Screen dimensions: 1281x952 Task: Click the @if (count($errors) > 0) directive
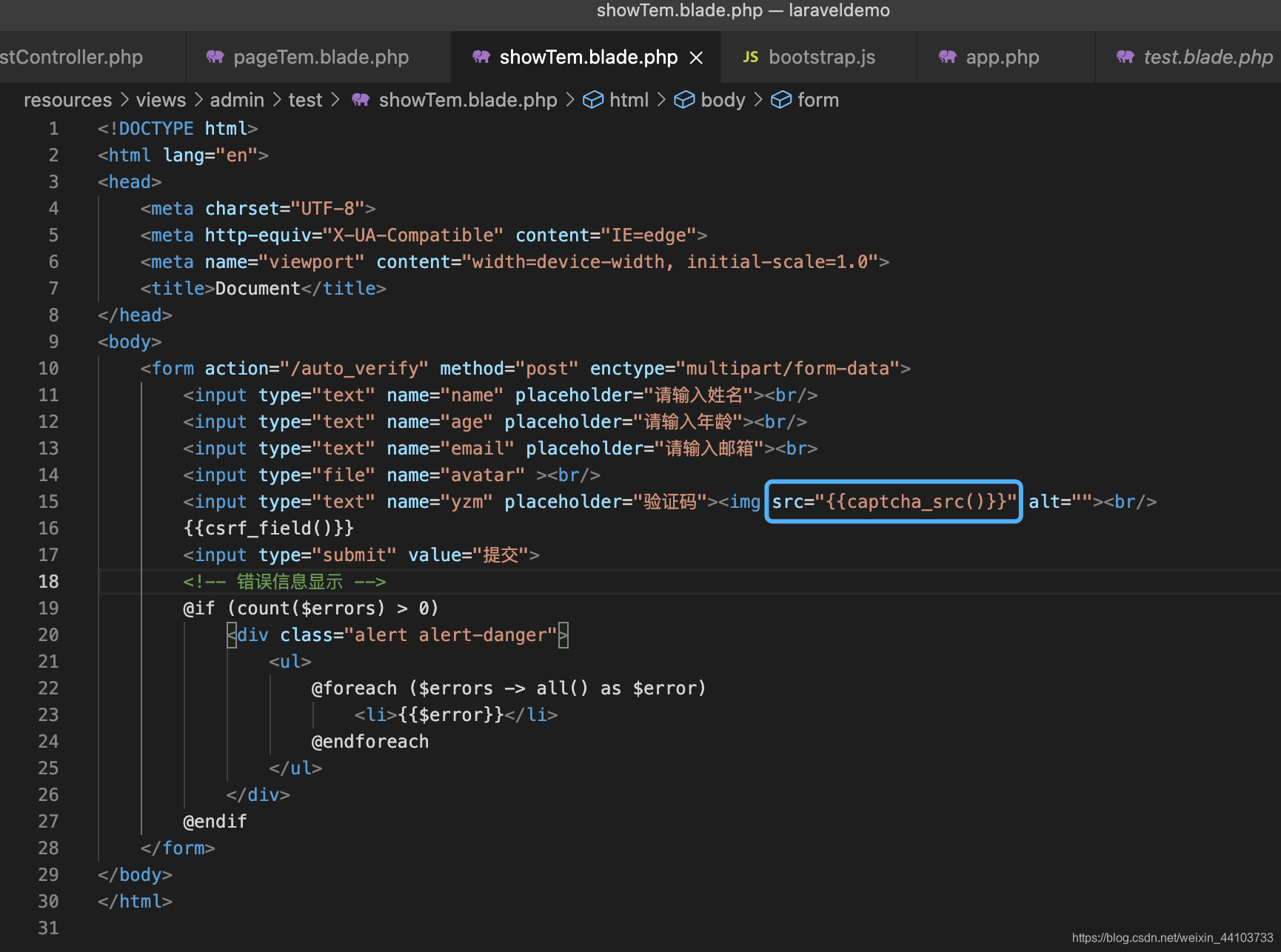click(312, 609)
